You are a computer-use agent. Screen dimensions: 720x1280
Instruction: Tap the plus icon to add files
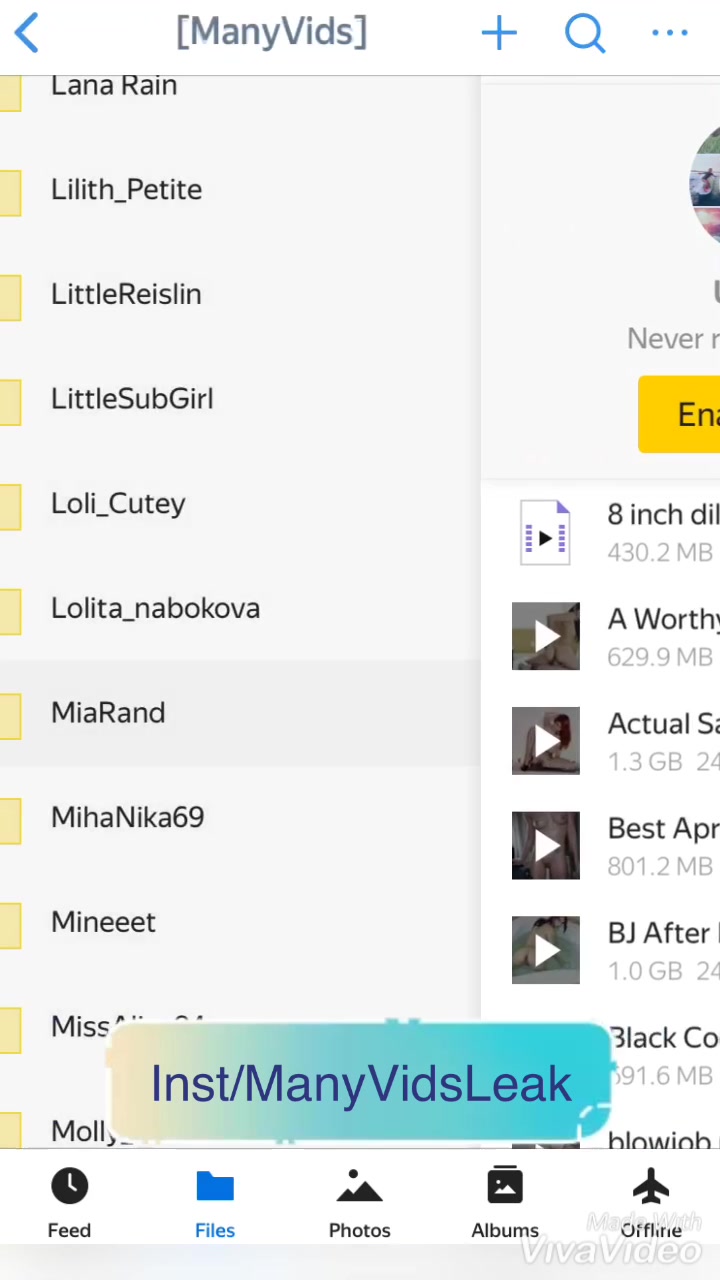point(499,33)
